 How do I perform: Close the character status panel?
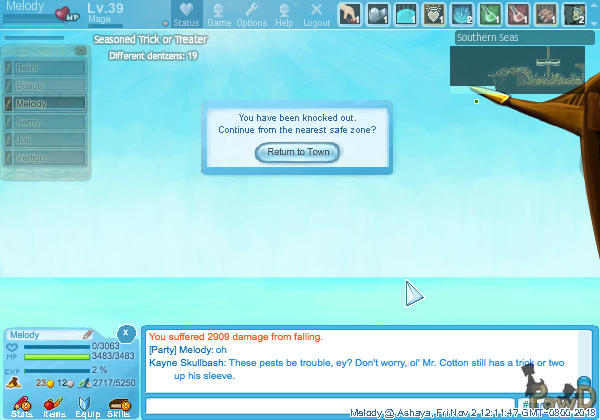click(x=125, y=333)
